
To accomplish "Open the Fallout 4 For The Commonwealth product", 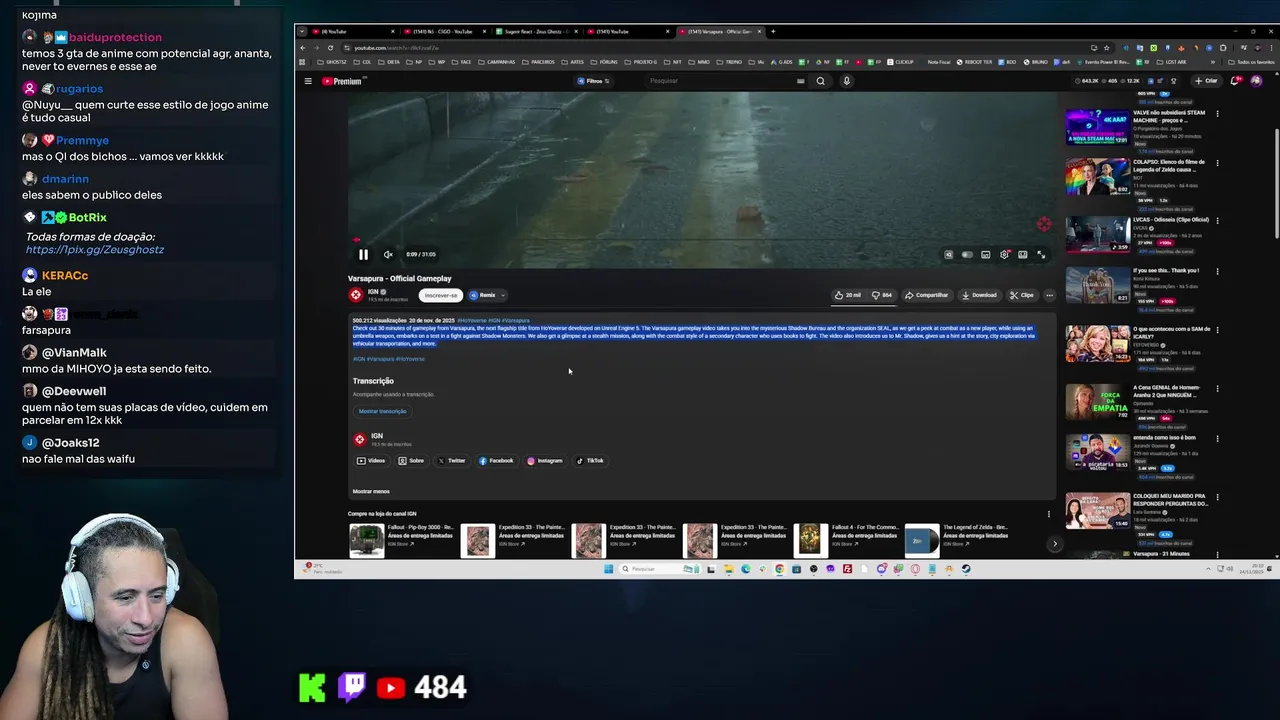I will click(810, 540).
